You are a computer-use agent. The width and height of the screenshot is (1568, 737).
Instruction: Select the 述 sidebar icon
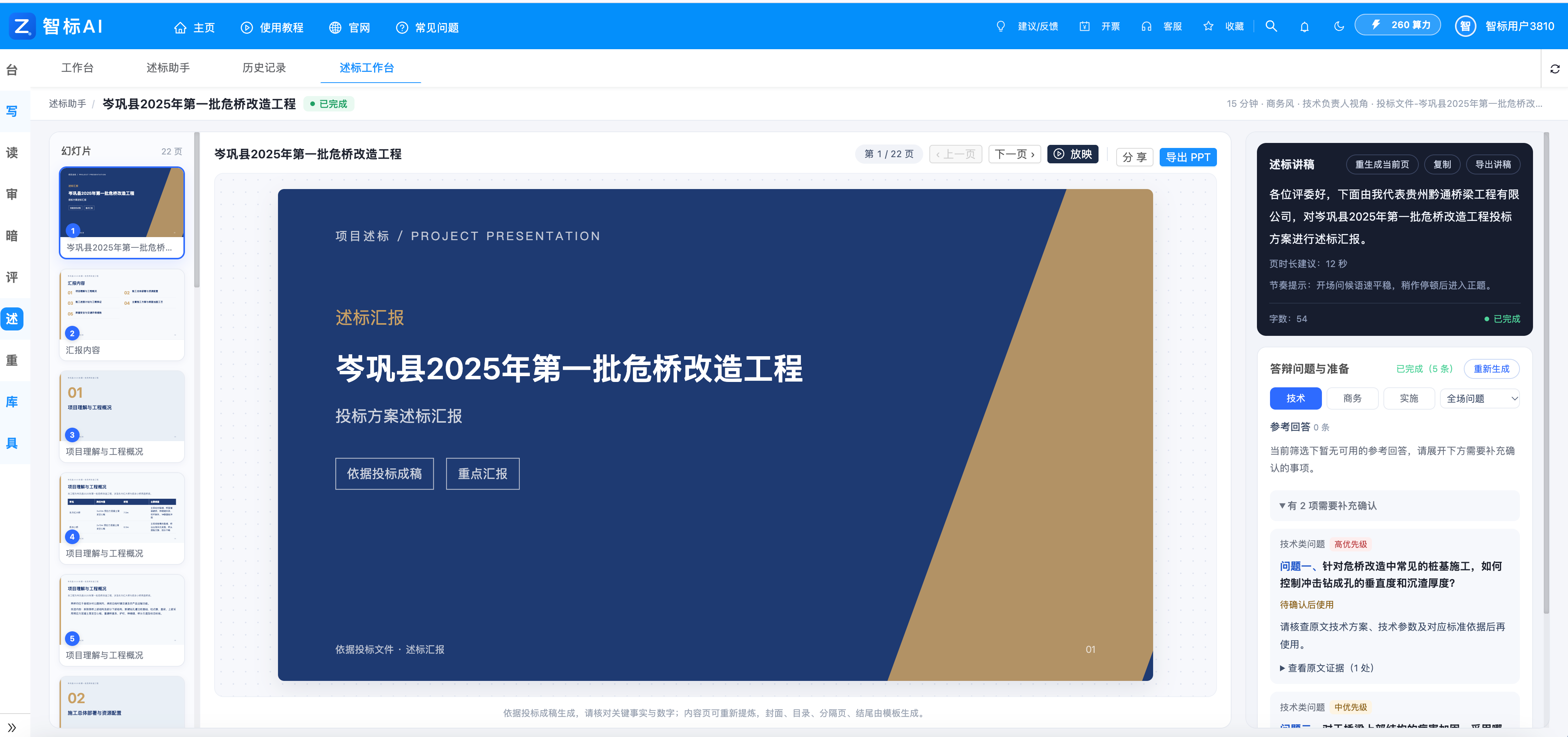pos(12,319)
